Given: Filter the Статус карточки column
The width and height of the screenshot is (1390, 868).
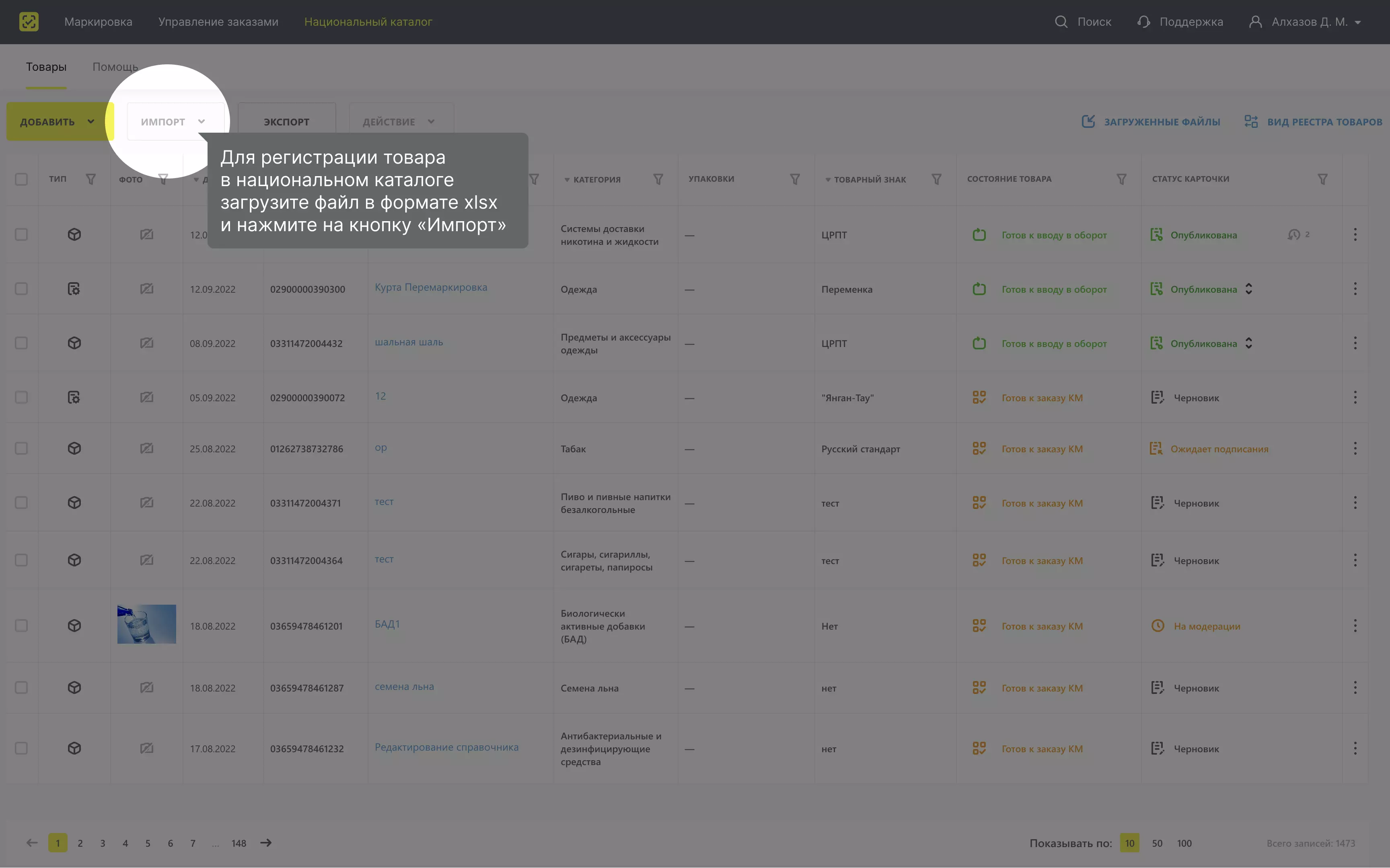Looking at the screenshot, I should point(1322,179).
